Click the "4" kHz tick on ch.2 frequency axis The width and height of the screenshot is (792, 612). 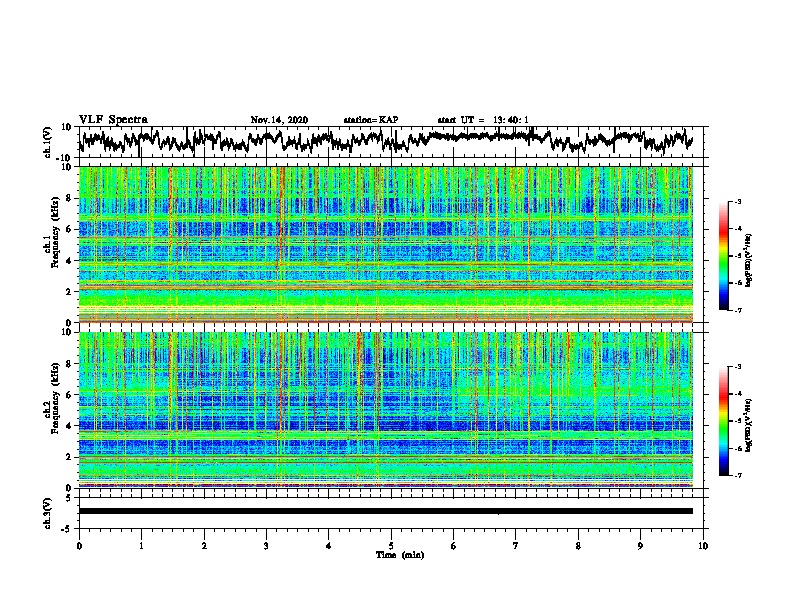tap(71, 426)
